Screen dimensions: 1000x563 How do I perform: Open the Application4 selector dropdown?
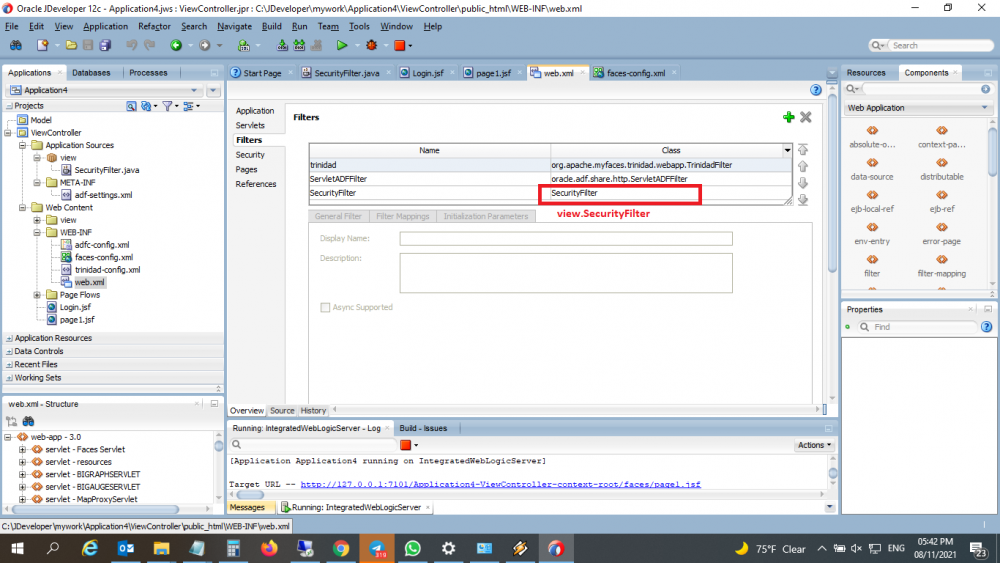(194, 91)
